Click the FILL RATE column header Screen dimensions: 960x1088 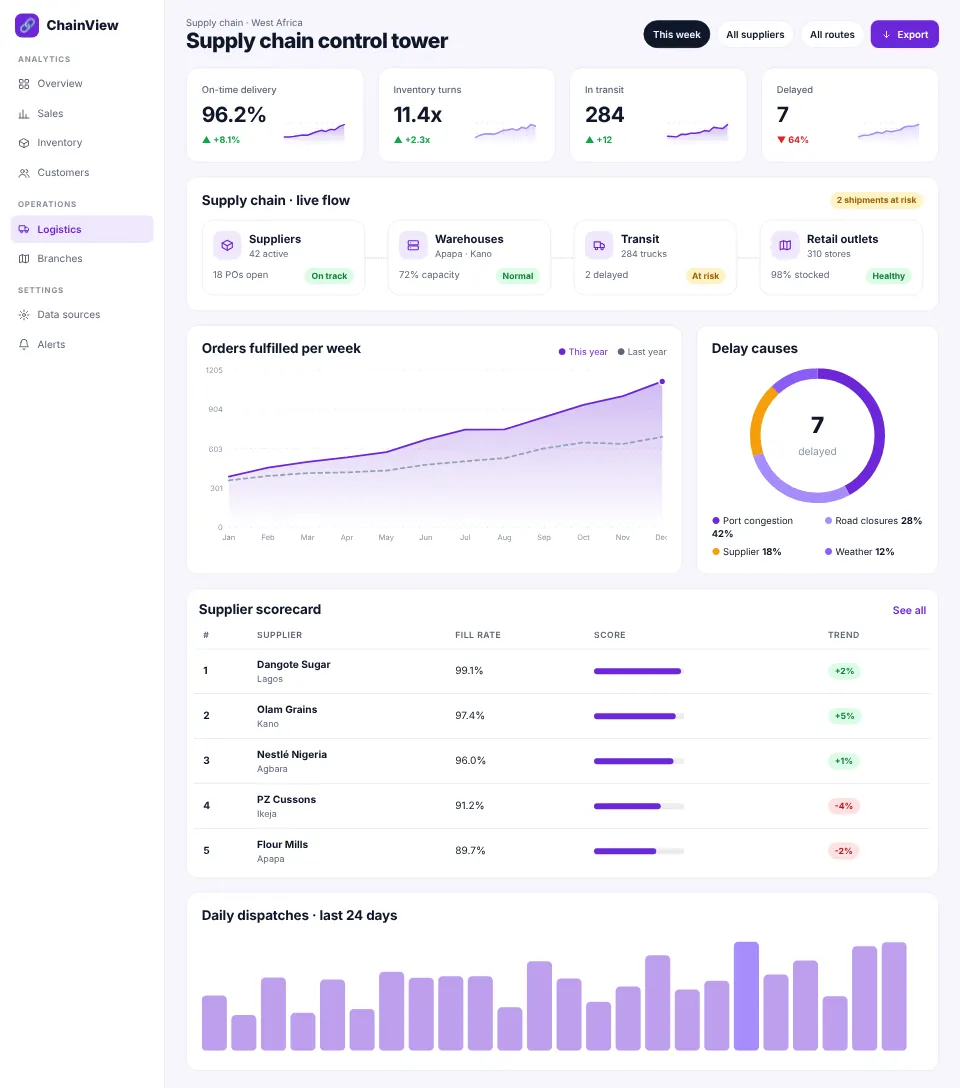[478, 636]
